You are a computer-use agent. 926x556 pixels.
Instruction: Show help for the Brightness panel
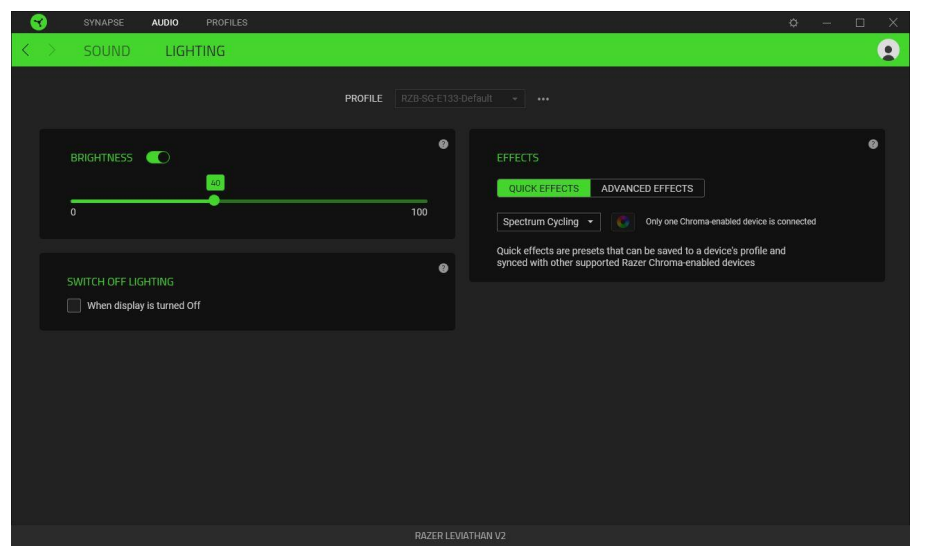coord(443,144)
